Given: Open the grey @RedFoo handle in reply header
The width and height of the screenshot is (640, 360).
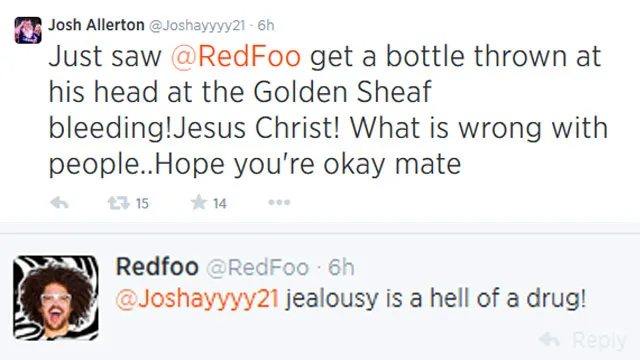Looking at the screenshot, I should (x=258, y=268).
